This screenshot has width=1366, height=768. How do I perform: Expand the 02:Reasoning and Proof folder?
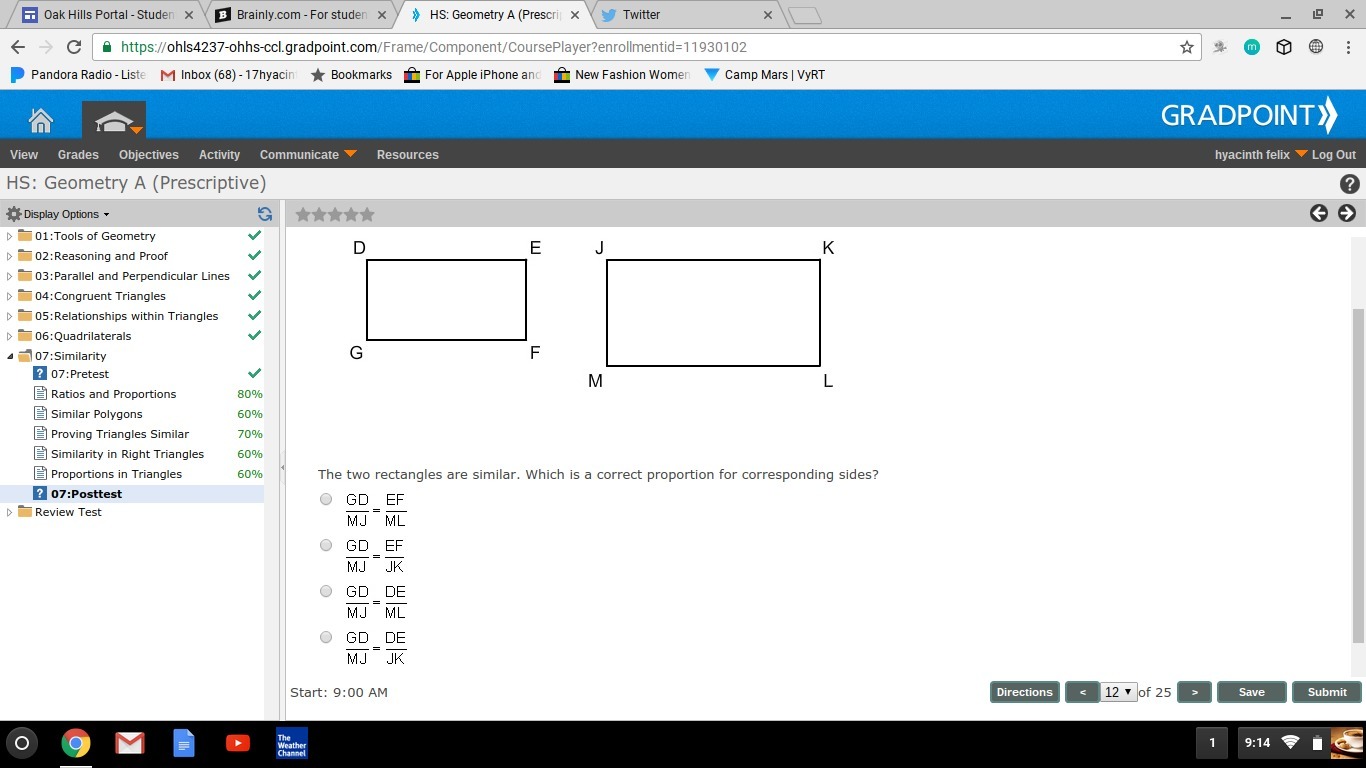point(10,256)
